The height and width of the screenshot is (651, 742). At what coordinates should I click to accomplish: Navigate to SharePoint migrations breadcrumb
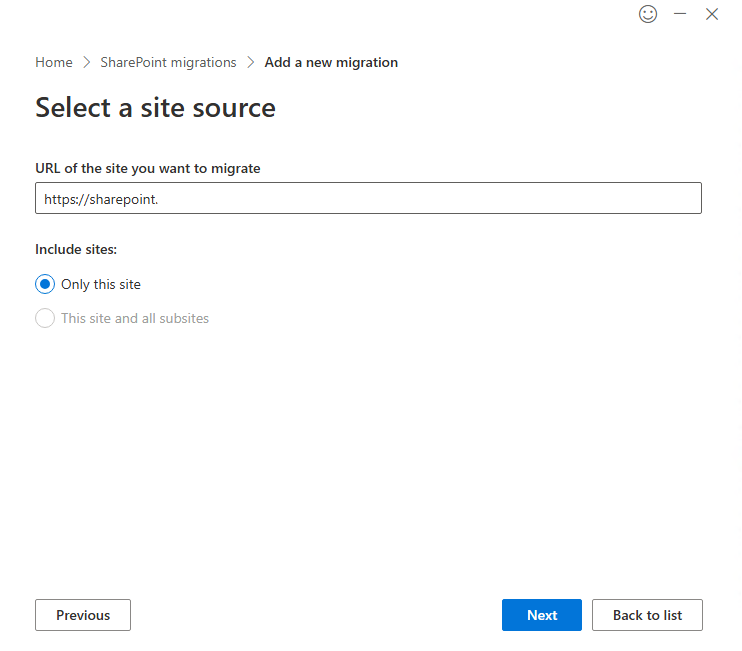168,63
